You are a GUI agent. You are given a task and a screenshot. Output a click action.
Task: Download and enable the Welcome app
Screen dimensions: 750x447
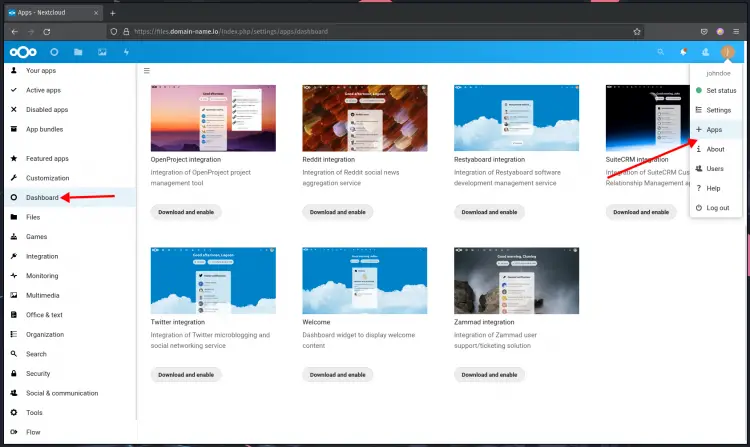point(338,375)
